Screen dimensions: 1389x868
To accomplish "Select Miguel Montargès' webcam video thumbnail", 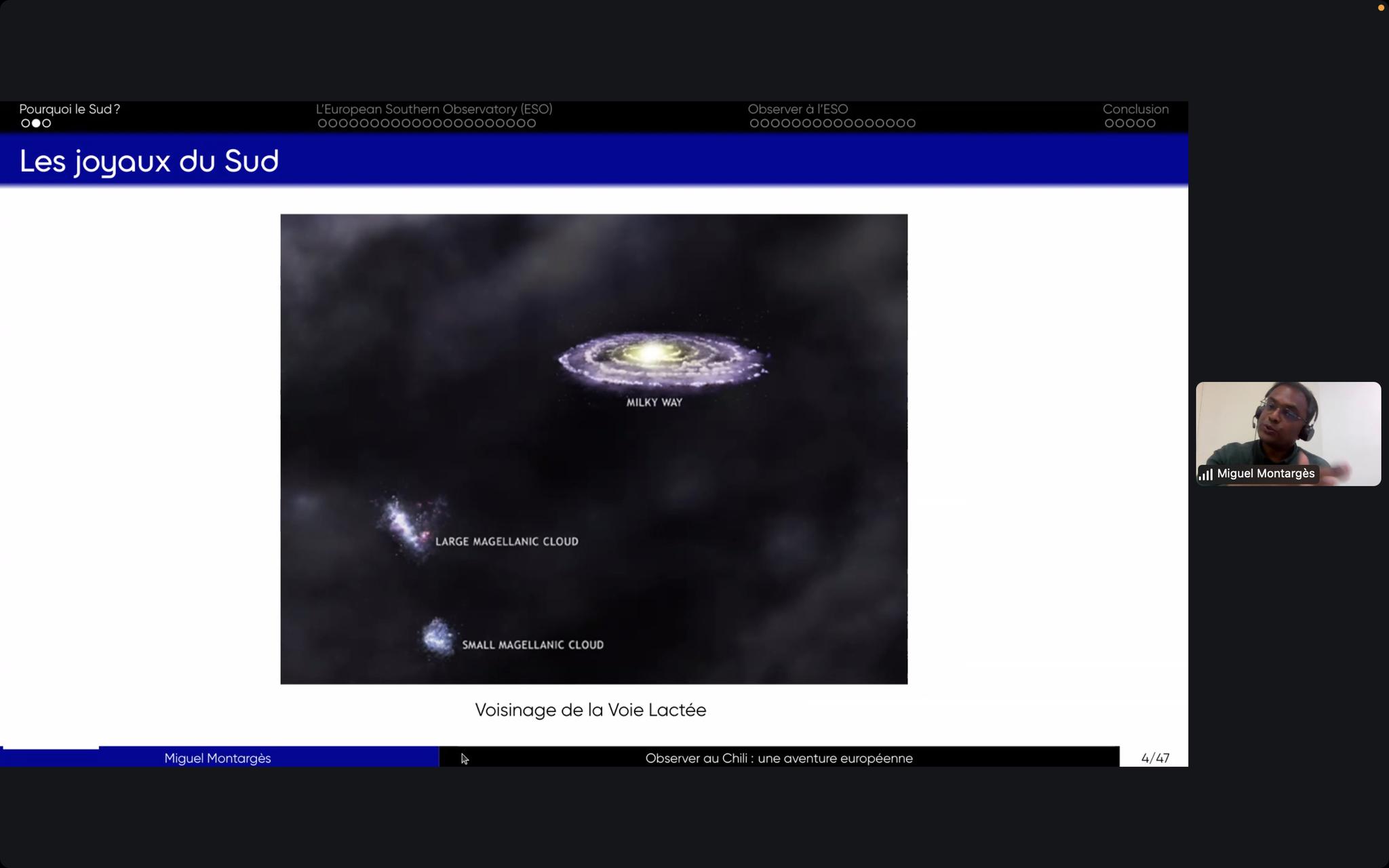I will click(1287, 427).
